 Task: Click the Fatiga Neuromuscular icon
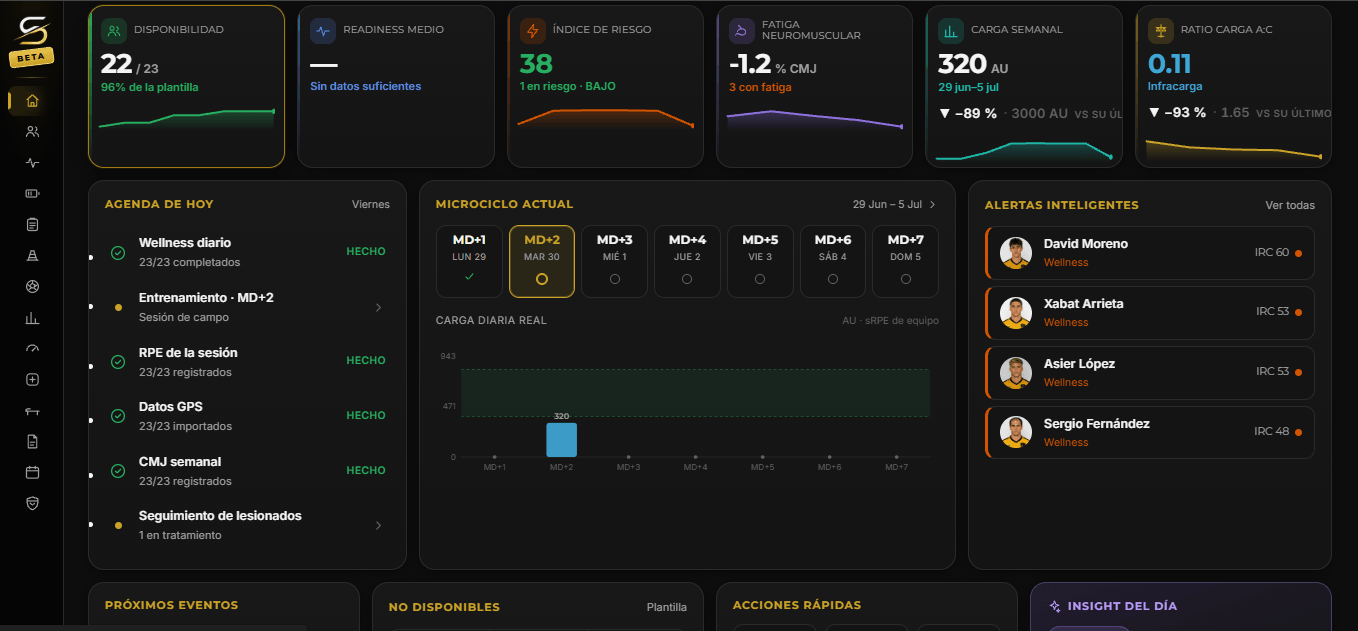click(x=741, y=30)
